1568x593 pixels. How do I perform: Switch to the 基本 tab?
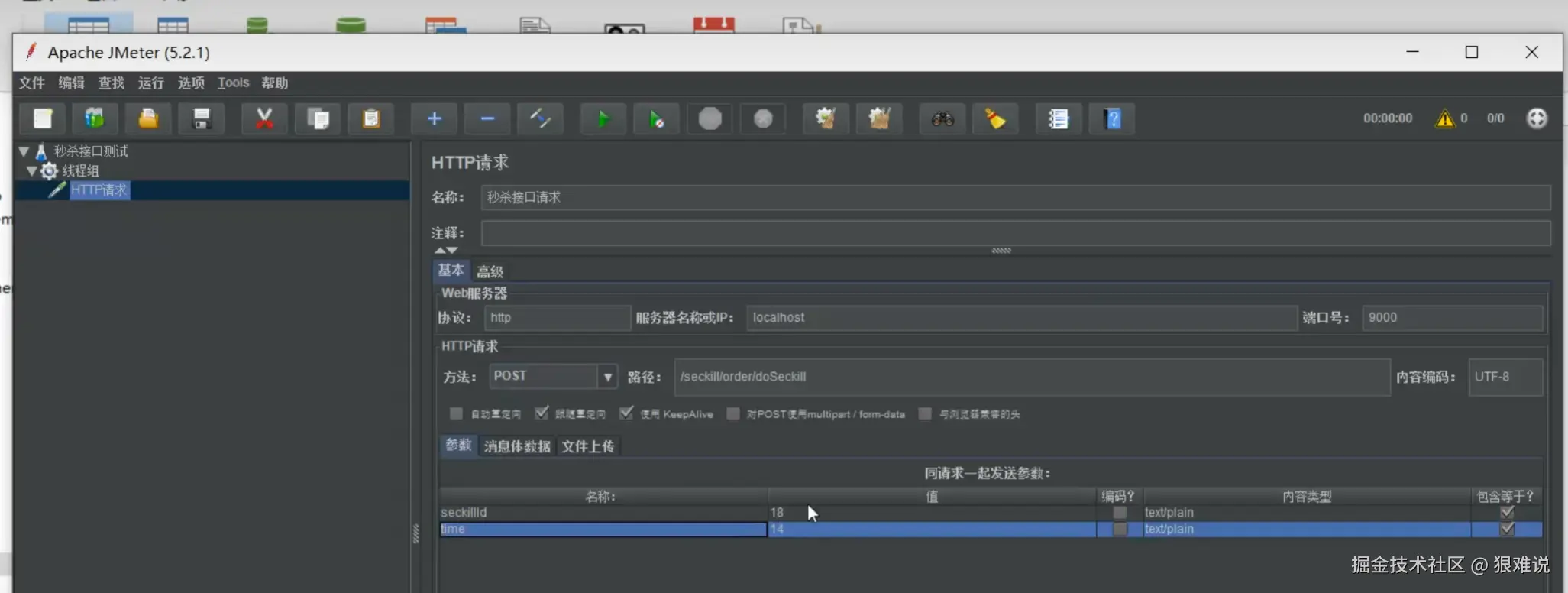pos(451,271)
